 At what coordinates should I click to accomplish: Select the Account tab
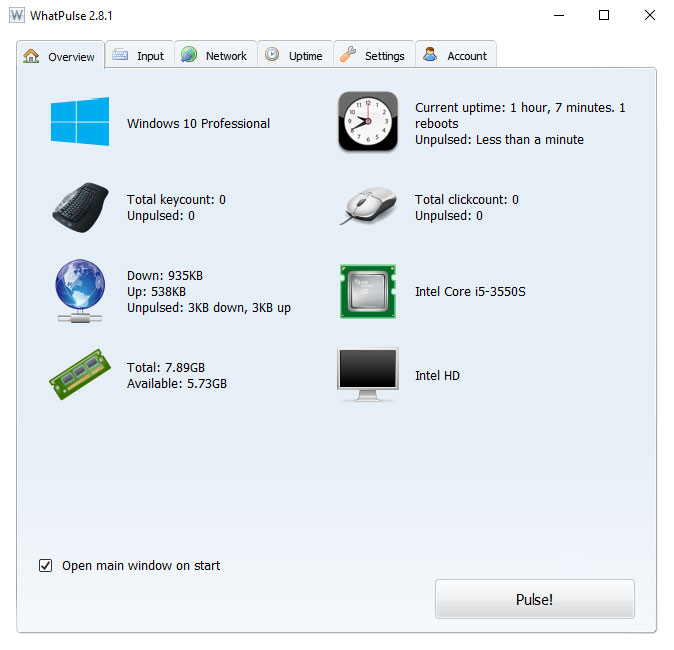456,55
